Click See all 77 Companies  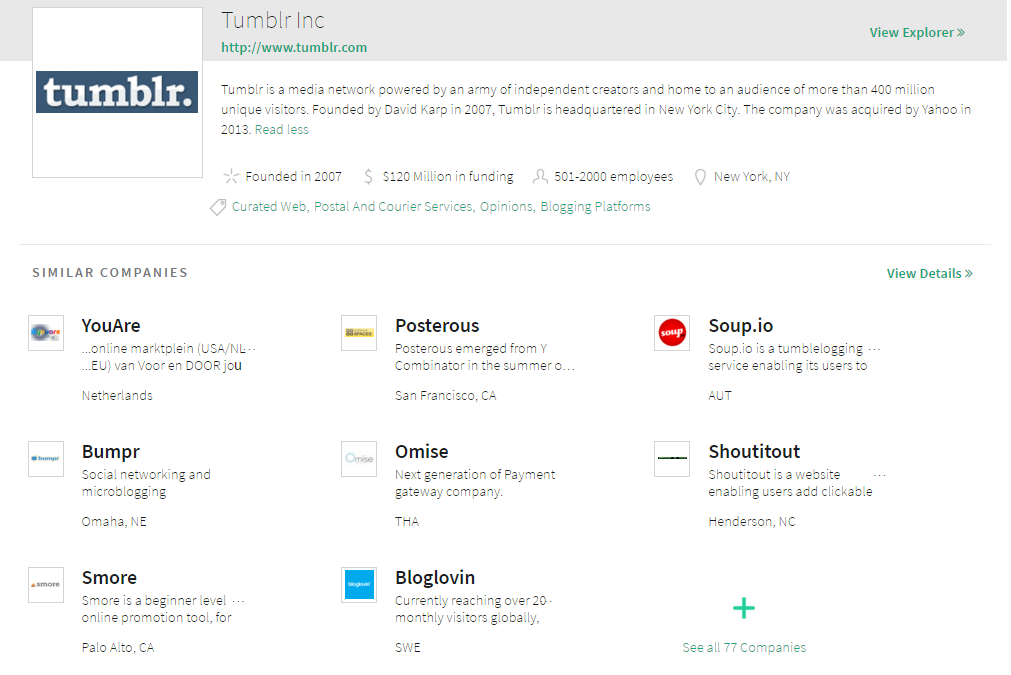click(744, 647)
